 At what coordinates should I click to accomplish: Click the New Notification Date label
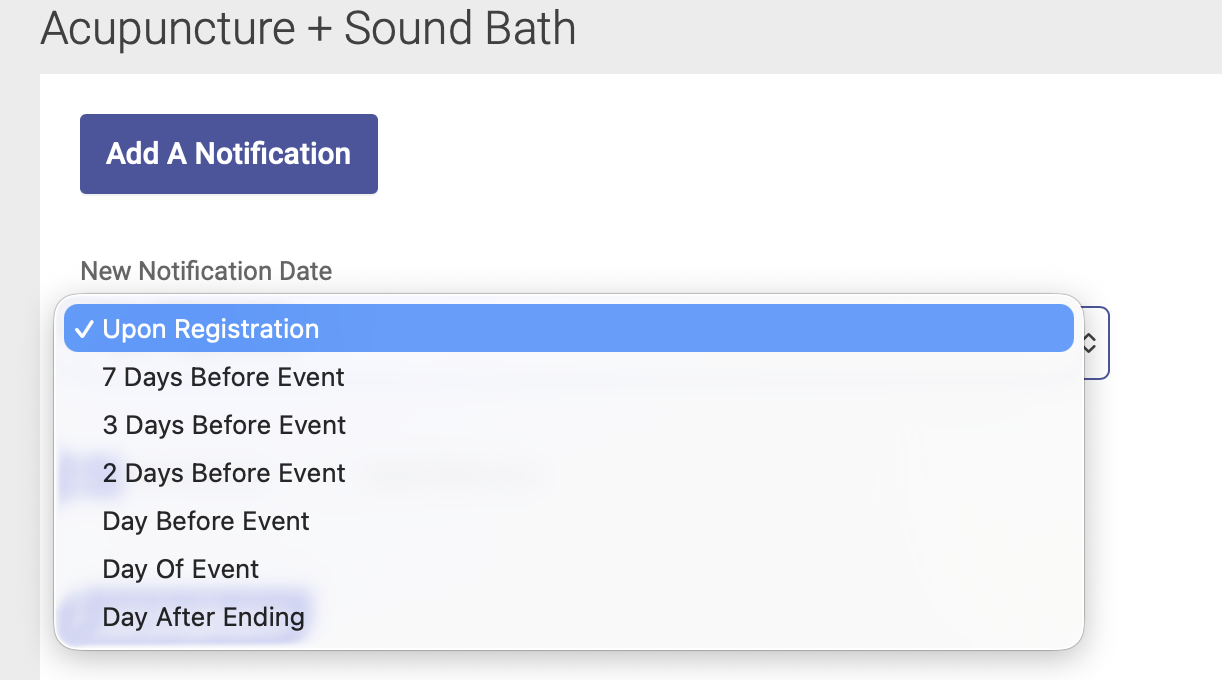(206, 271)
